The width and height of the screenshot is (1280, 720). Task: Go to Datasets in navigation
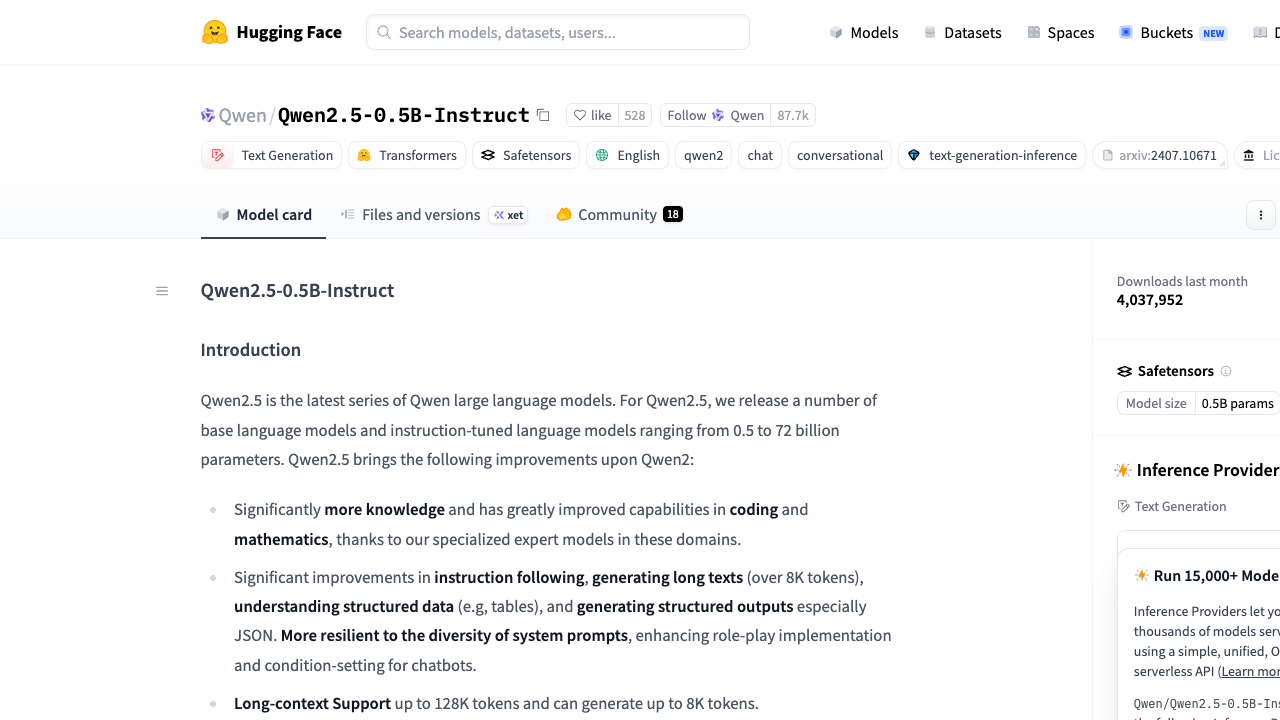[963, 32]
